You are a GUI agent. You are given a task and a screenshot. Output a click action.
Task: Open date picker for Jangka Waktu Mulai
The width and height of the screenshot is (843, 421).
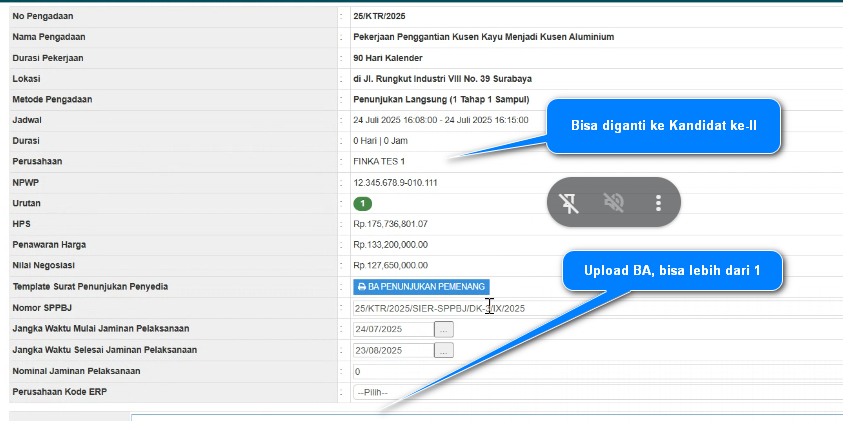(444, 329)
